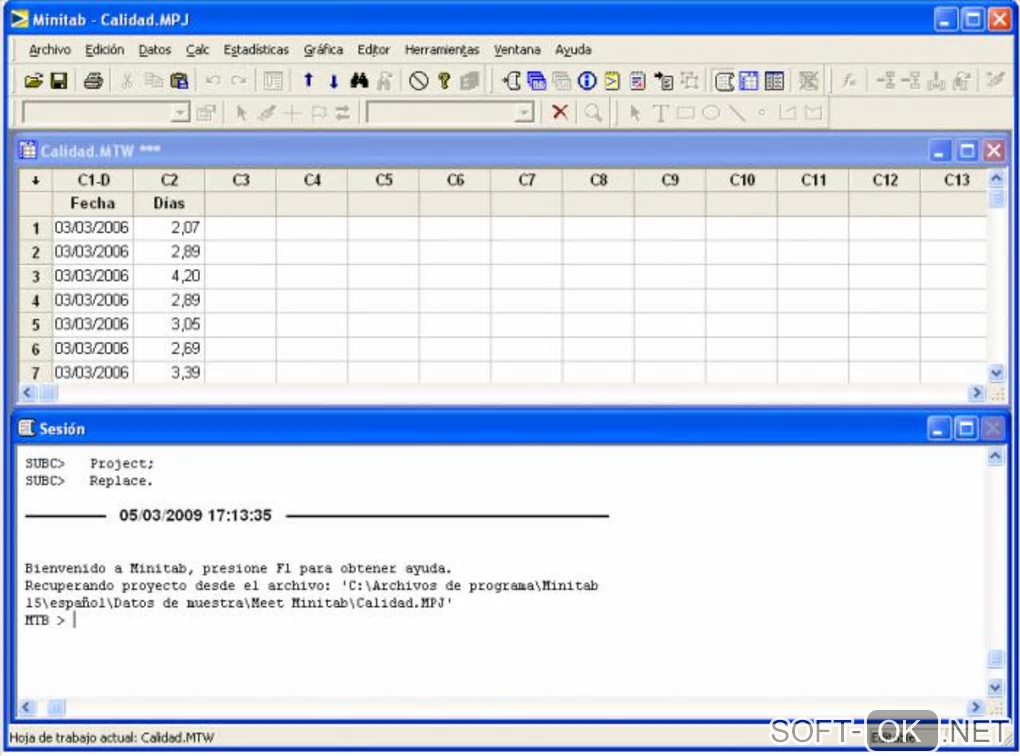
Task: Click the red X delete icon
Action: click(x=559, y=113)
